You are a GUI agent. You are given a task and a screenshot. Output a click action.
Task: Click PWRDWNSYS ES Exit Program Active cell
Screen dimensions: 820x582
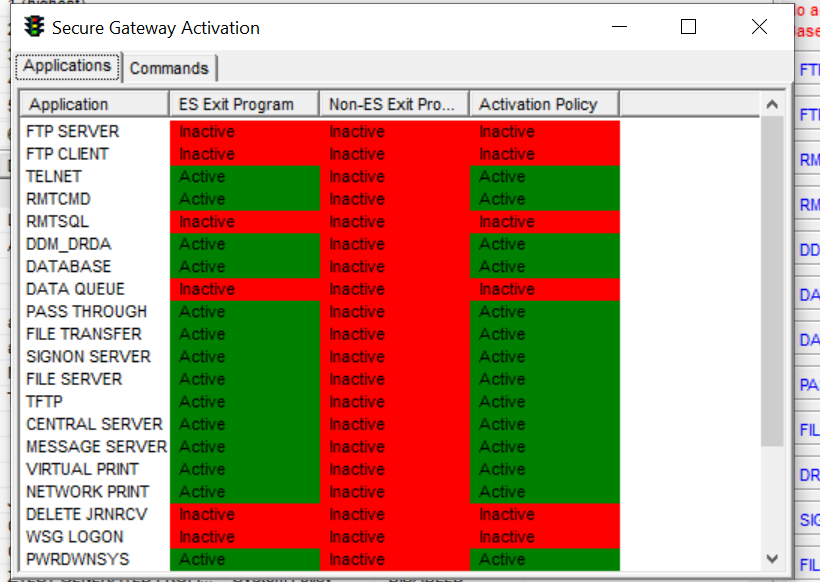pyautogui.click(x=245, y=559)
